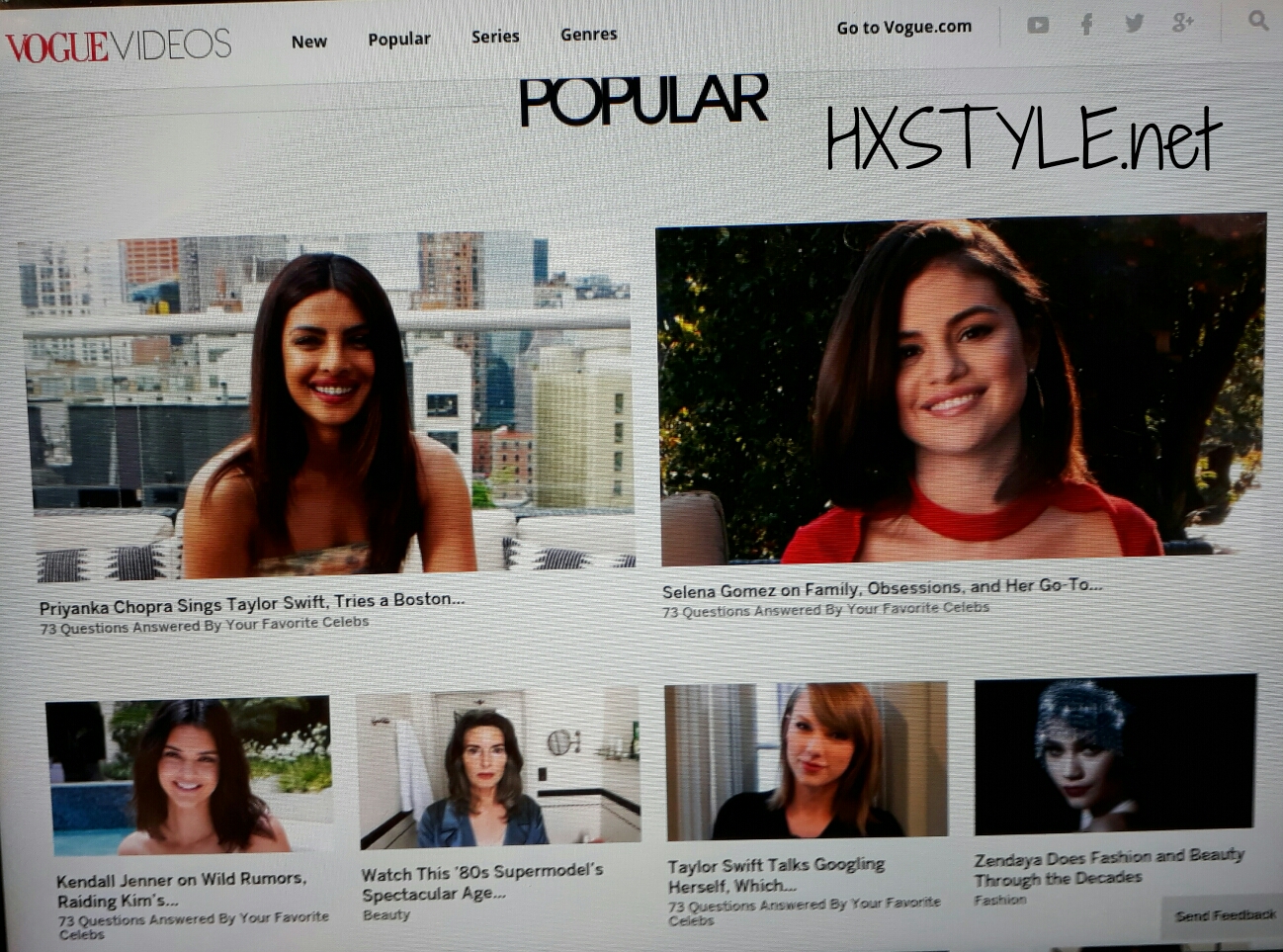Open the Genres navigation item
Screen dimensions: 1283x952
point(588,35)
